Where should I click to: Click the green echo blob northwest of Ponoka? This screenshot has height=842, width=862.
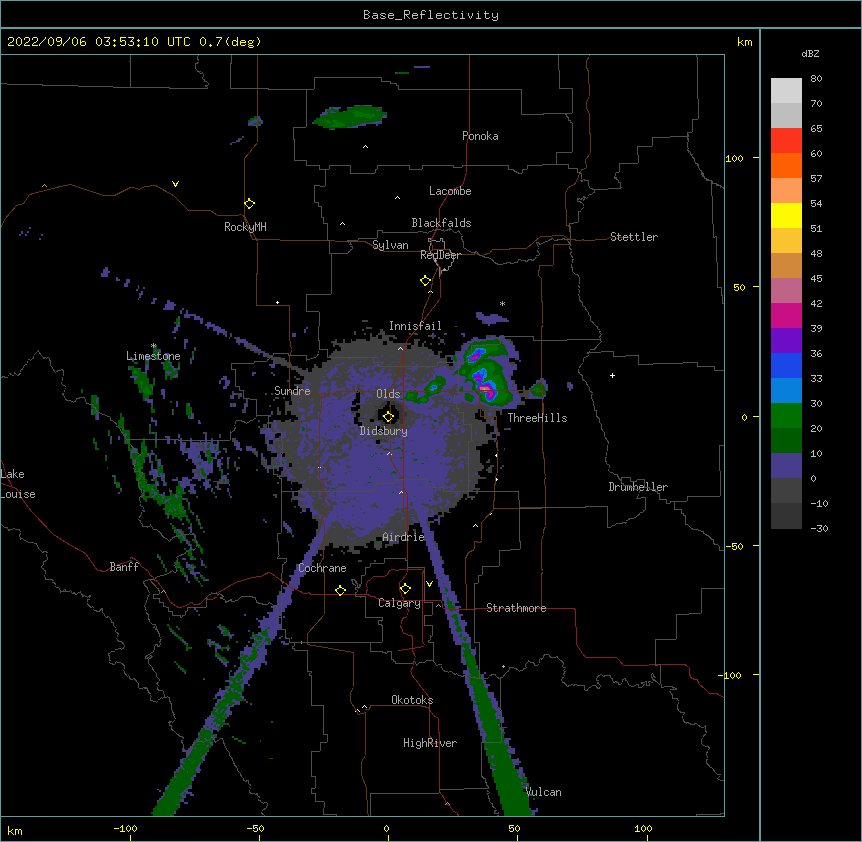click(x=350, y=117)
